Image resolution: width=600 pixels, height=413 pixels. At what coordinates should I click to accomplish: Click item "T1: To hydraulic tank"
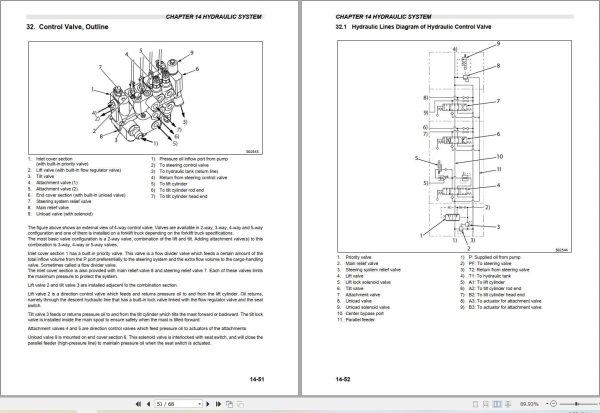pos(490,276)
